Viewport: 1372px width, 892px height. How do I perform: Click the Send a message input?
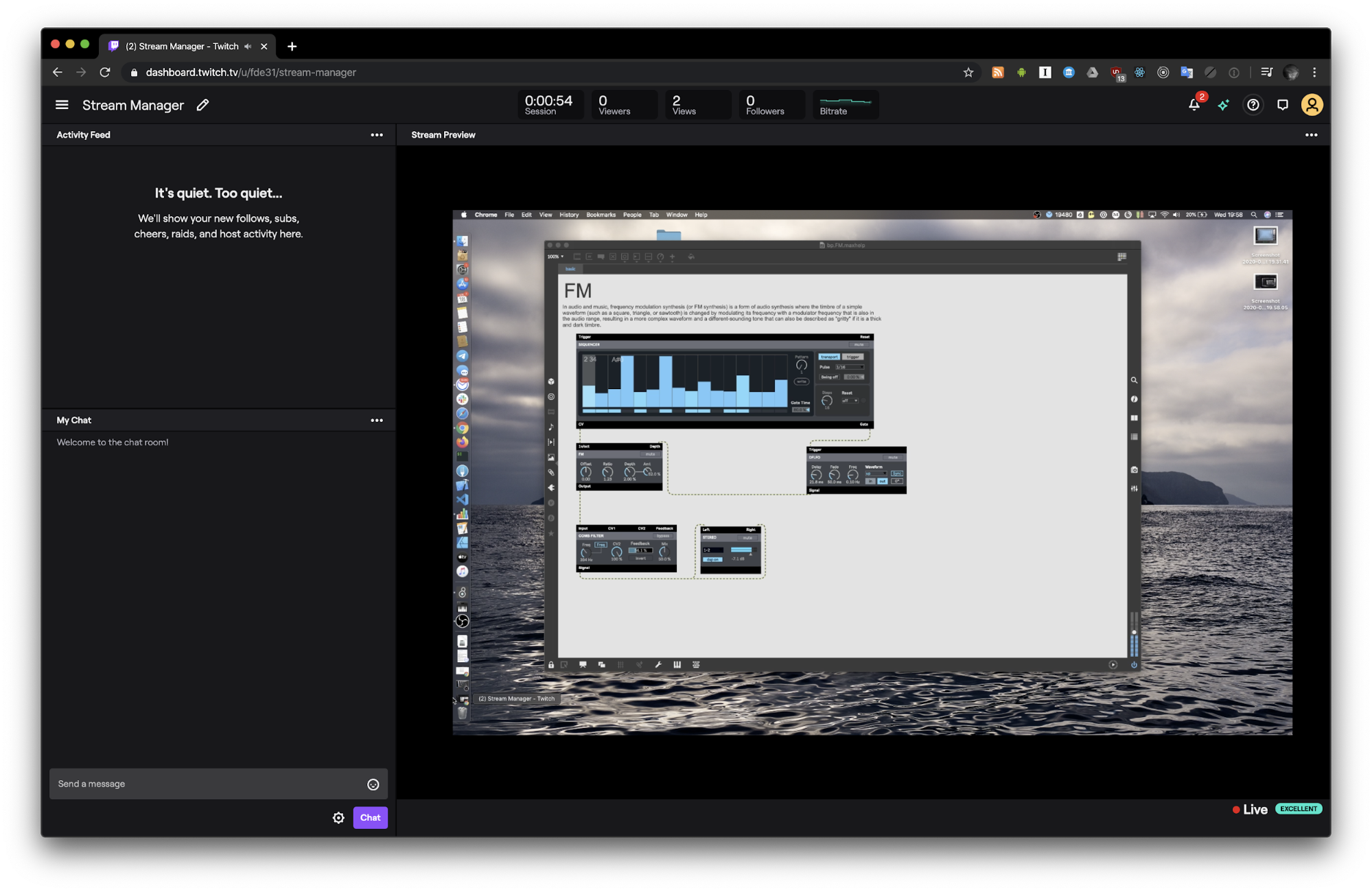click(x=218, y=784)
